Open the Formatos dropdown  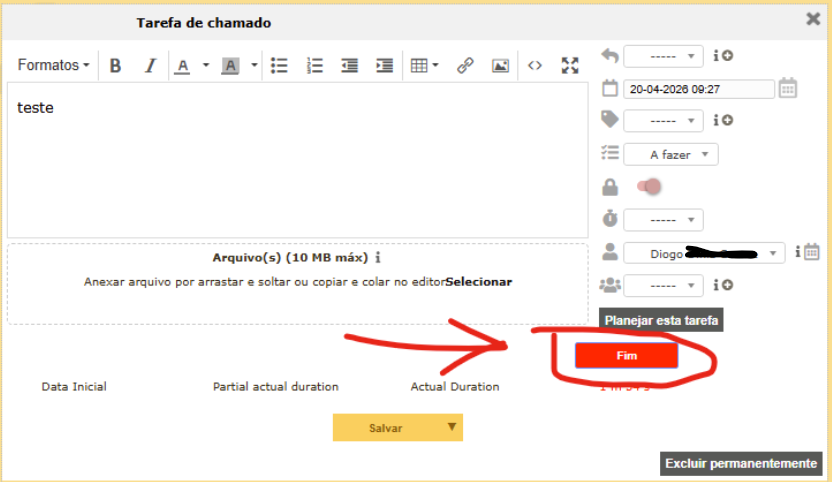53,65
